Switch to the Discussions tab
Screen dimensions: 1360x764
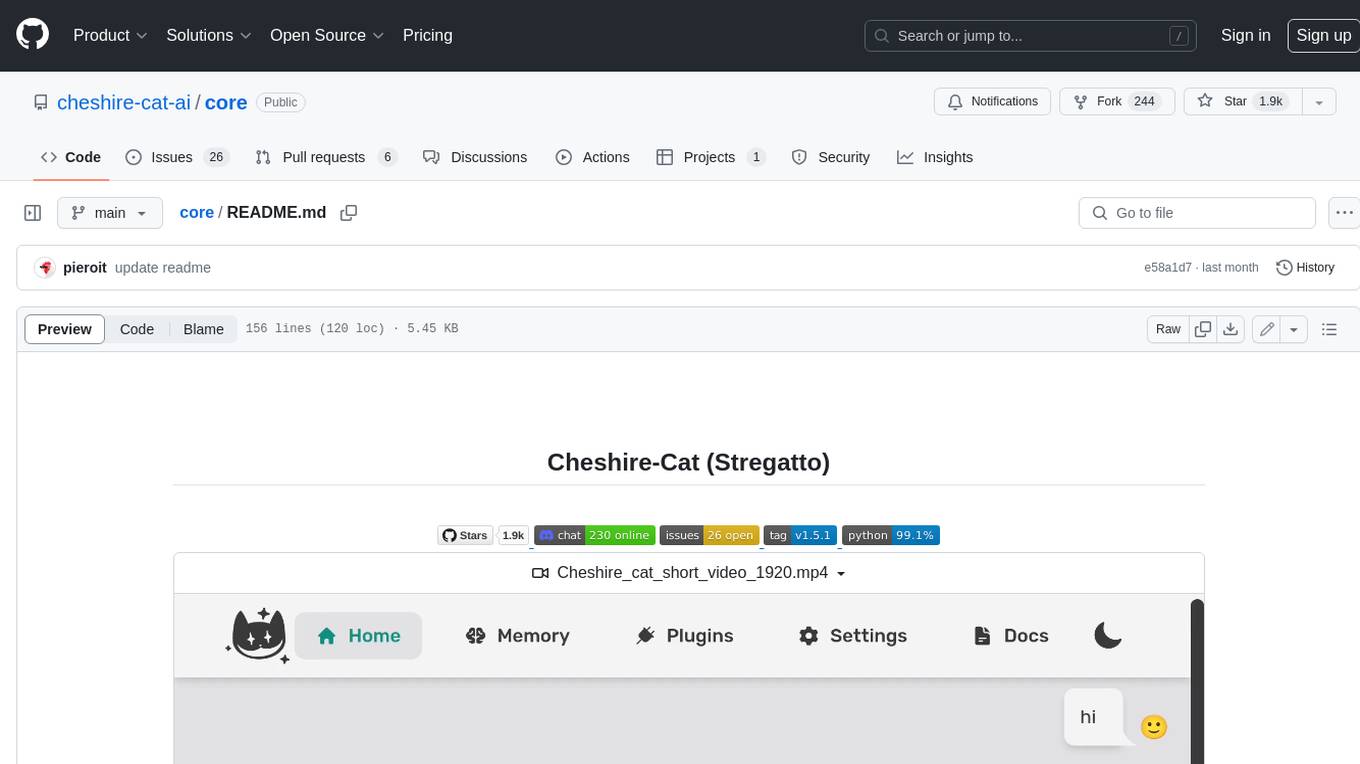pyautogui.click(x=475, y=157)
